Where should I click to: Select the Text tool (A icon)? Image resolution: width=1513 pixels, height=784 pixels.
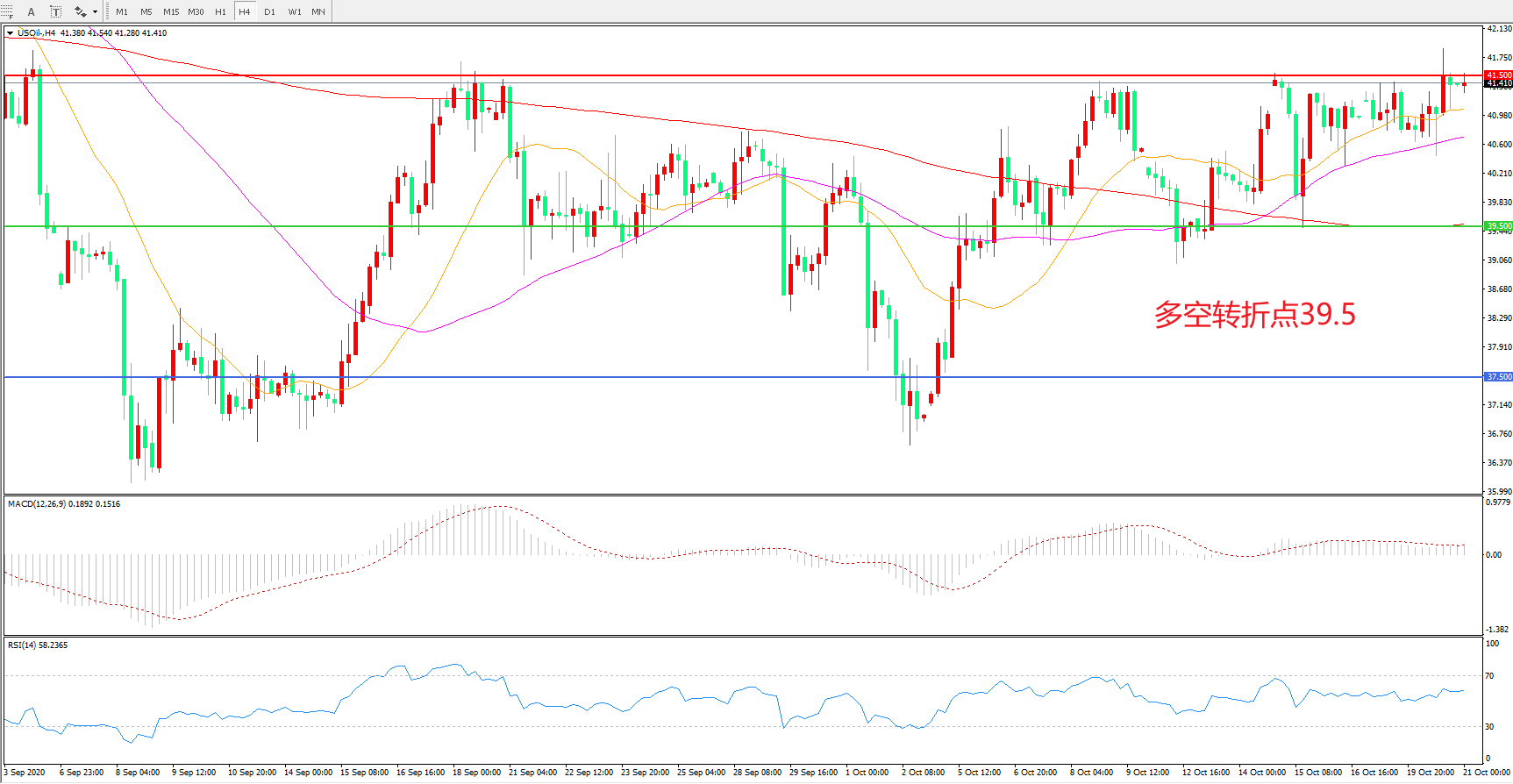click(32, 11)
